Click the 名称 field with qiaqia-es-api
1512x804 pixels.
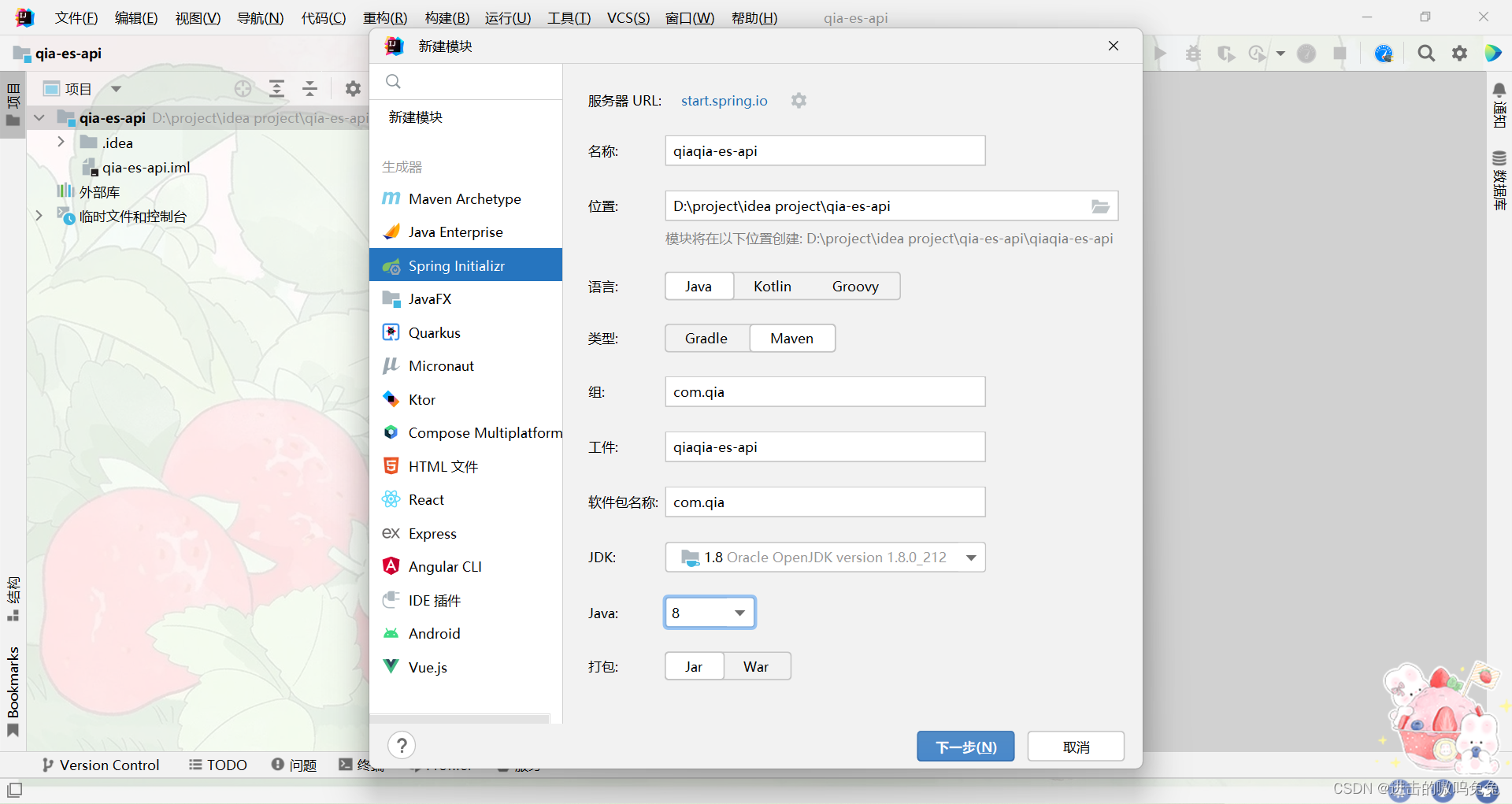click(825, 150)
